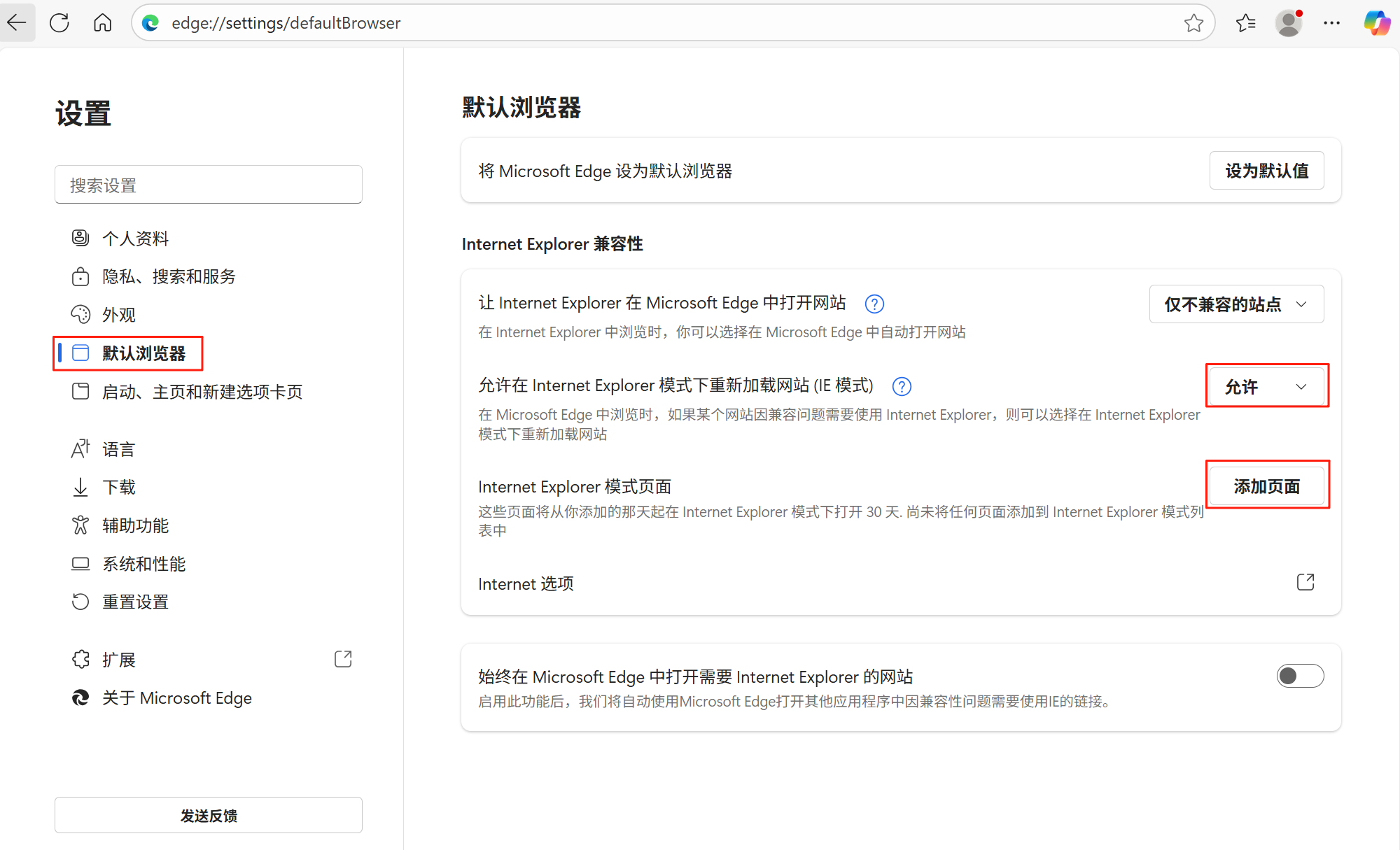Open the 允许 dropdown for IE mode
Viewport: 1400px width, 850px height.
click(x=1266, y=386)
